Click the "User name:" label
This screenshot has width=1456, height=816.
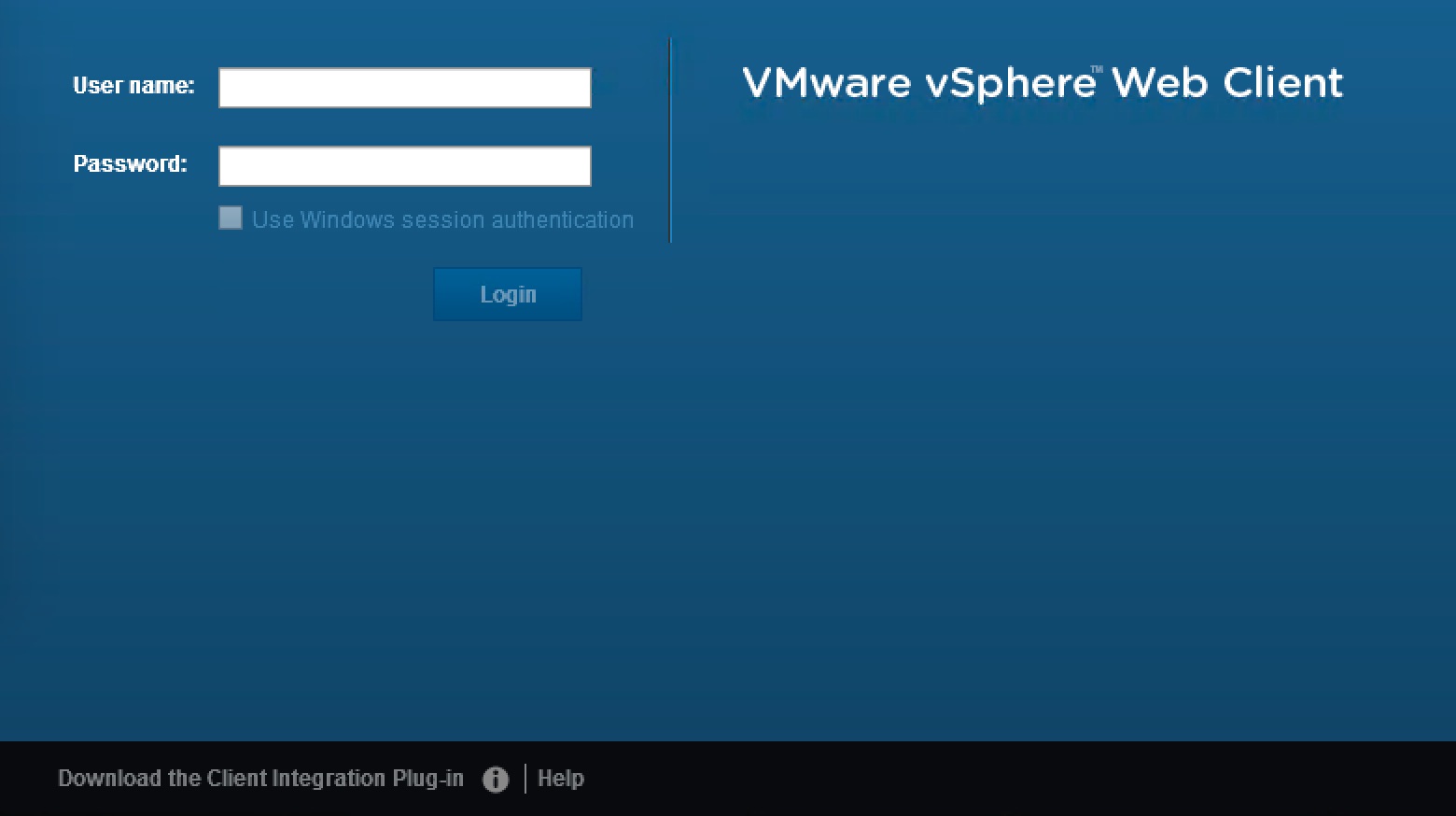coord(133,86)
